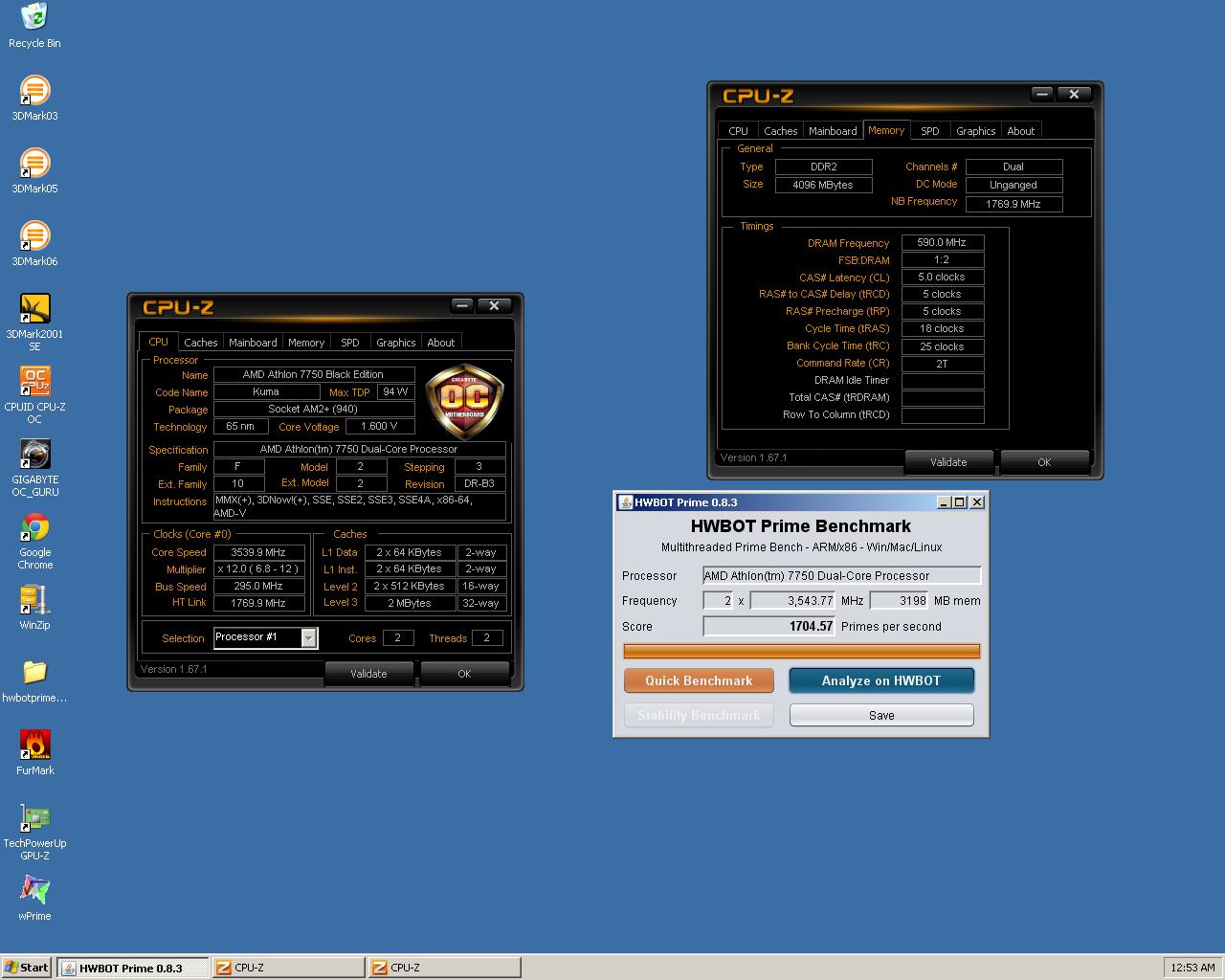Click Validate in the memory CPU-Z window
Viewport: 1225px width, 980px height.
948,462
